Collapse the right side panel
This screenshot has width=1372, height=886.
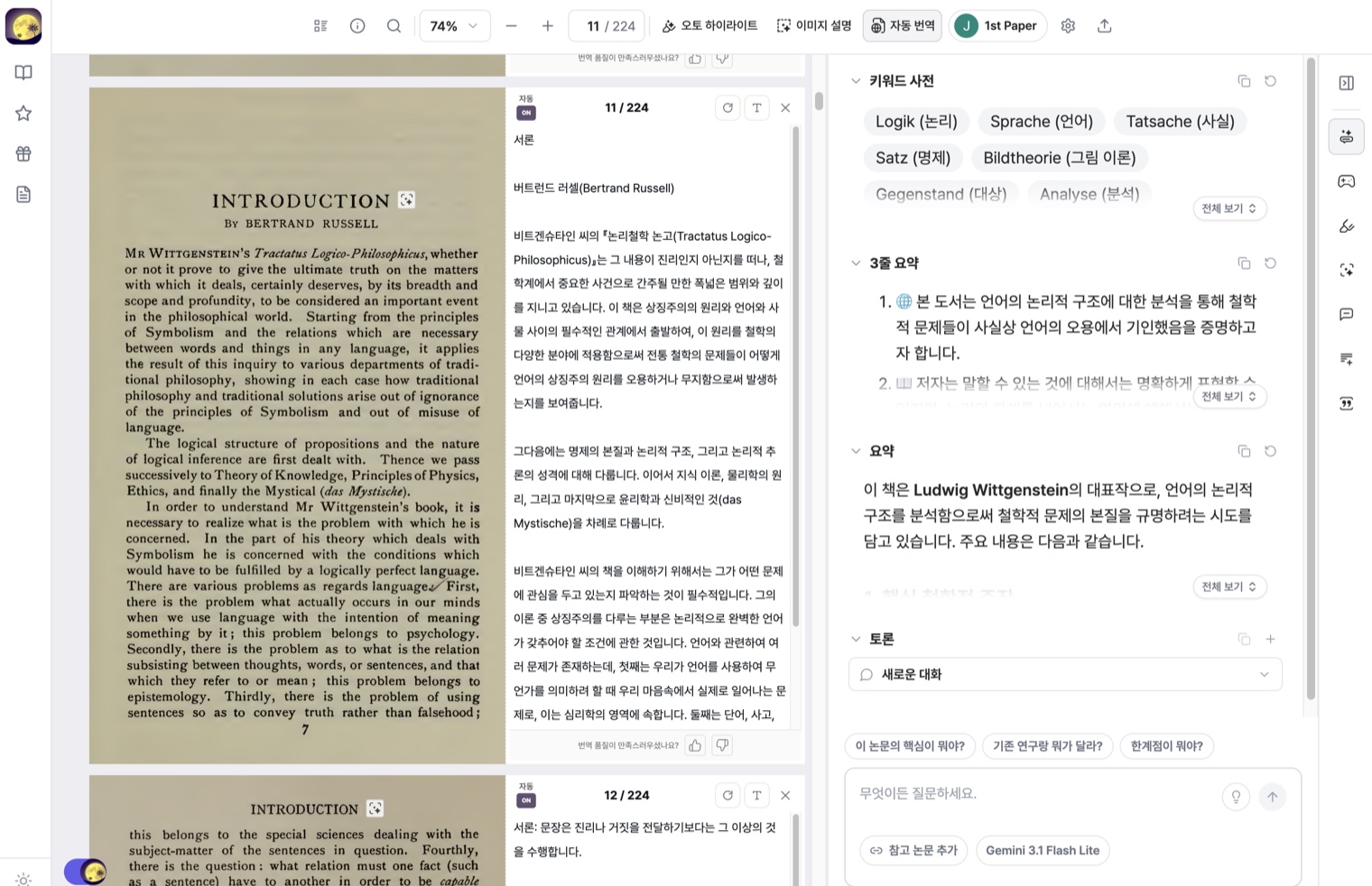(x=1347, y=83)
